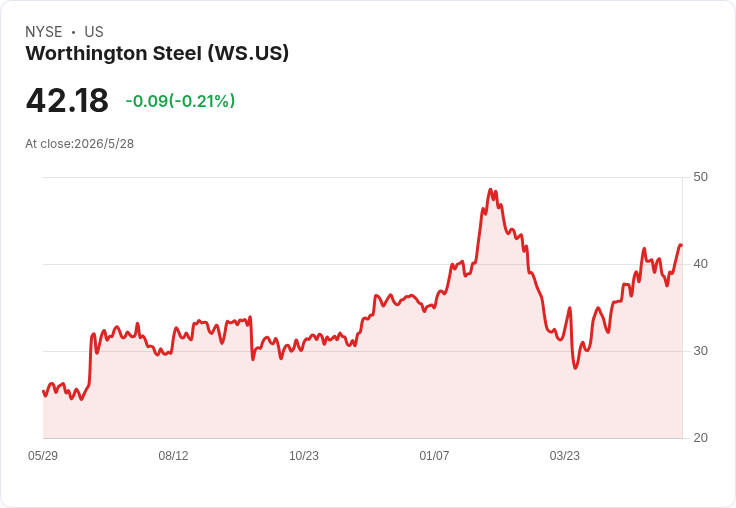Click the 50 price axis label
736x508 pixels.
[700, 177]
